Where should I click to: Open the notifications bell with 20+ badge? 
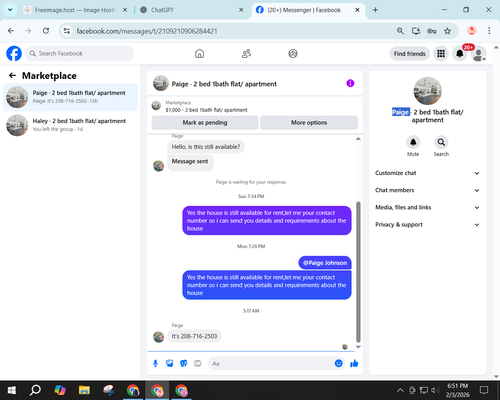click(x=460, y=53)
